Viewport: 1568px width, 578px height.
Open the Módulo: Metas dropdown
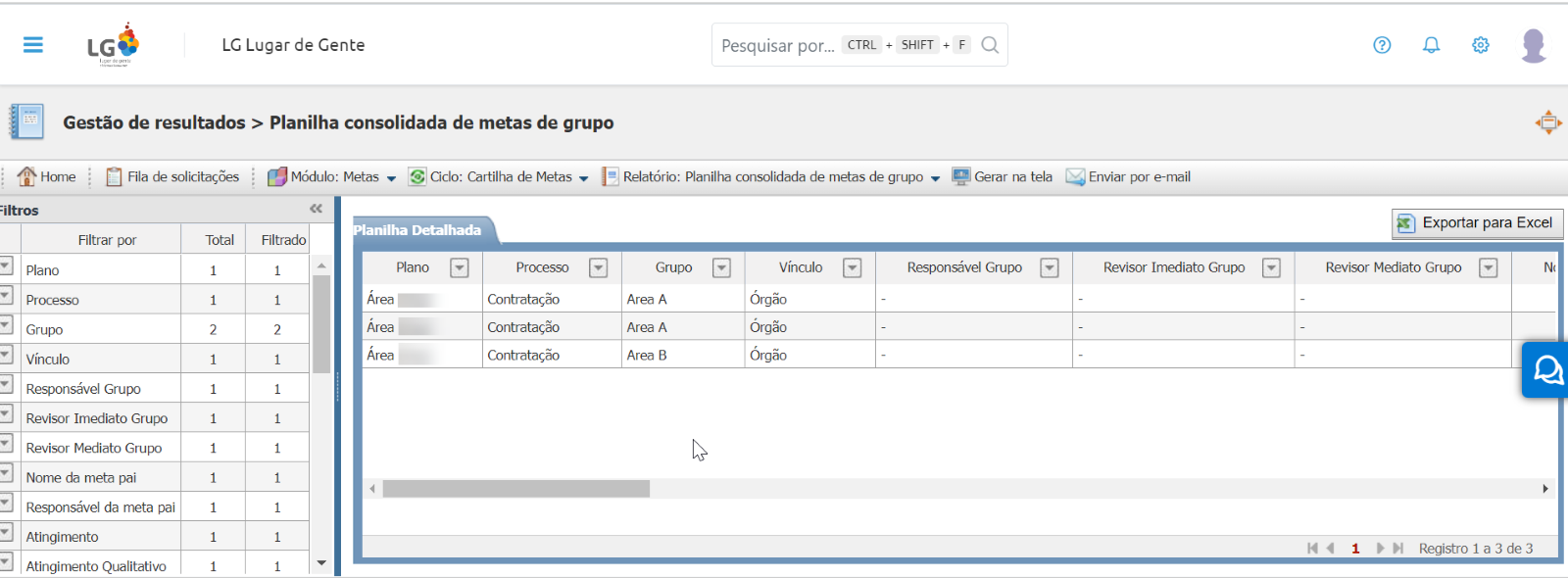pos(331,176)
